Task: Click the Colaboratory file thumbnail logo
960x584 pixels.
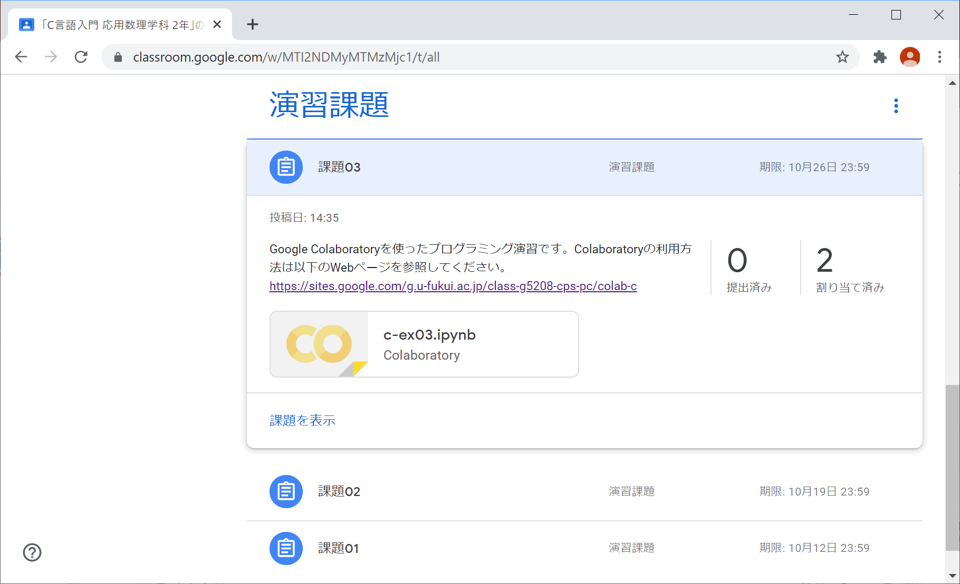Action: (x=319, y=344)
